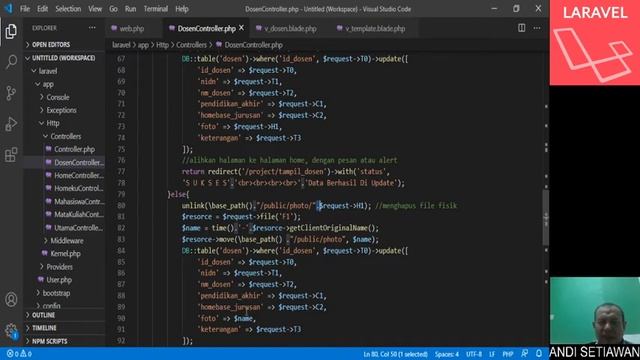Open the Explorer view in activity bar

pyautogui.click(x=11, y=31)
